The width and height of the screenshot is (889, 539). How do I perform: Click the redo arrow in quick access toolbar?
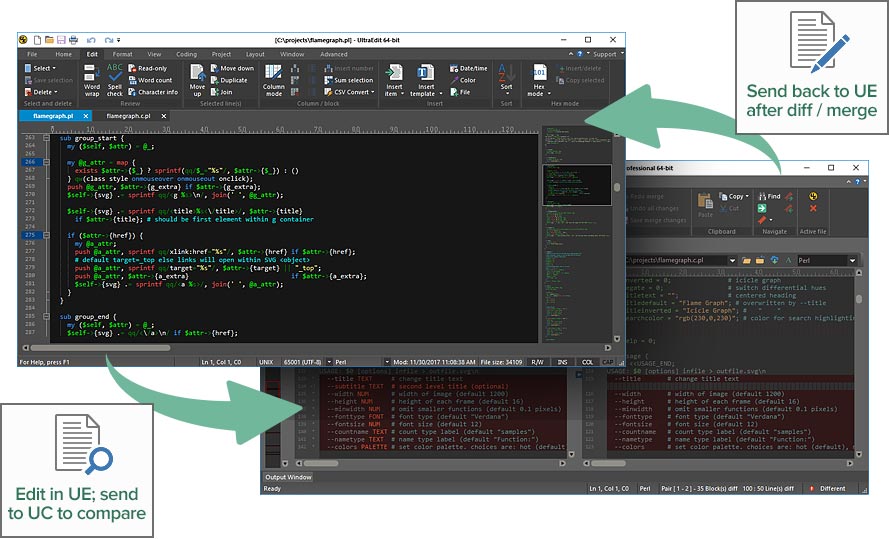pyautogui.click(x=108, y=40)
